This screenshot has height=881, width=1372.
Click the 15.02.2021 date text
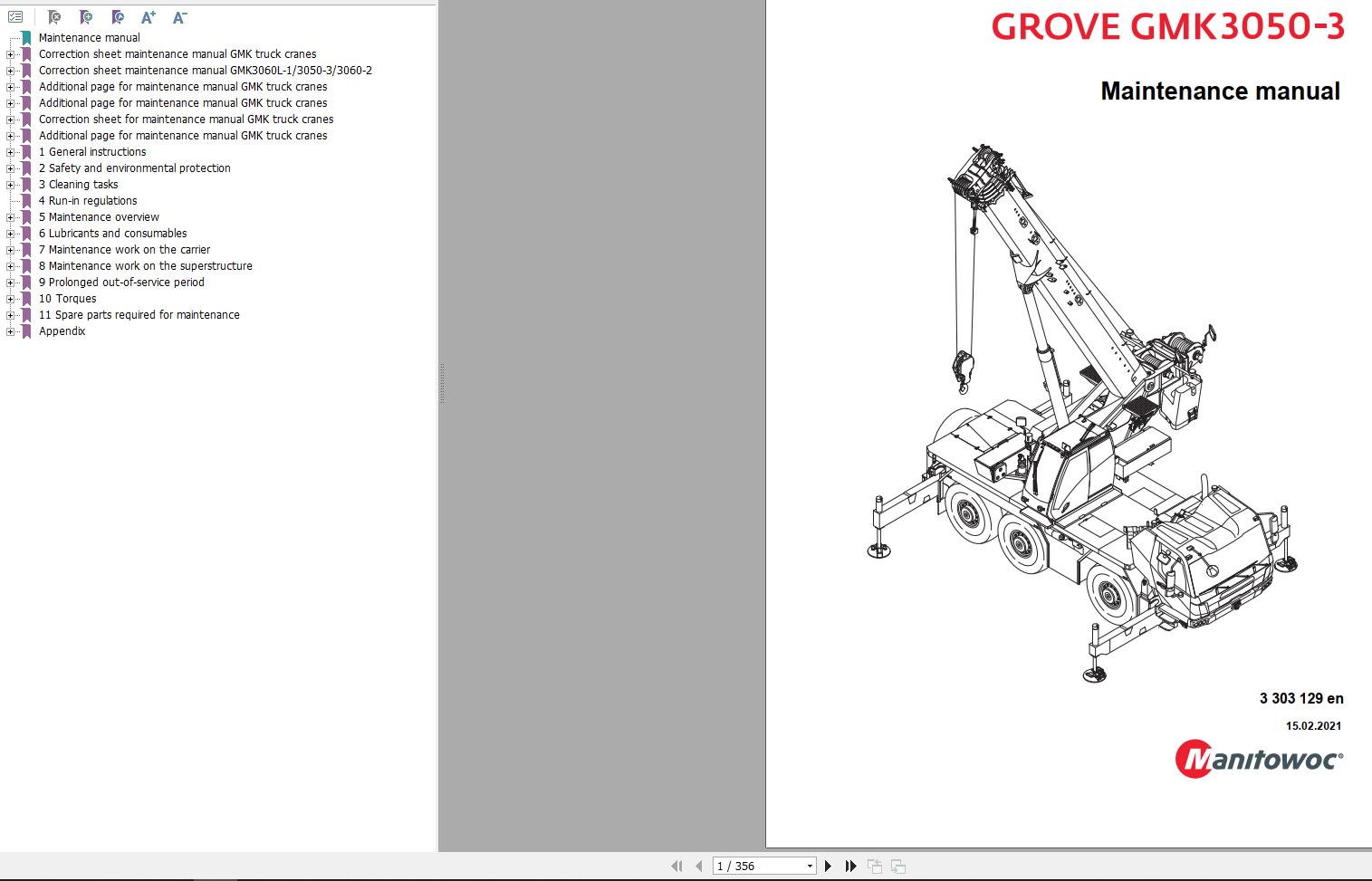point(1314,725)
